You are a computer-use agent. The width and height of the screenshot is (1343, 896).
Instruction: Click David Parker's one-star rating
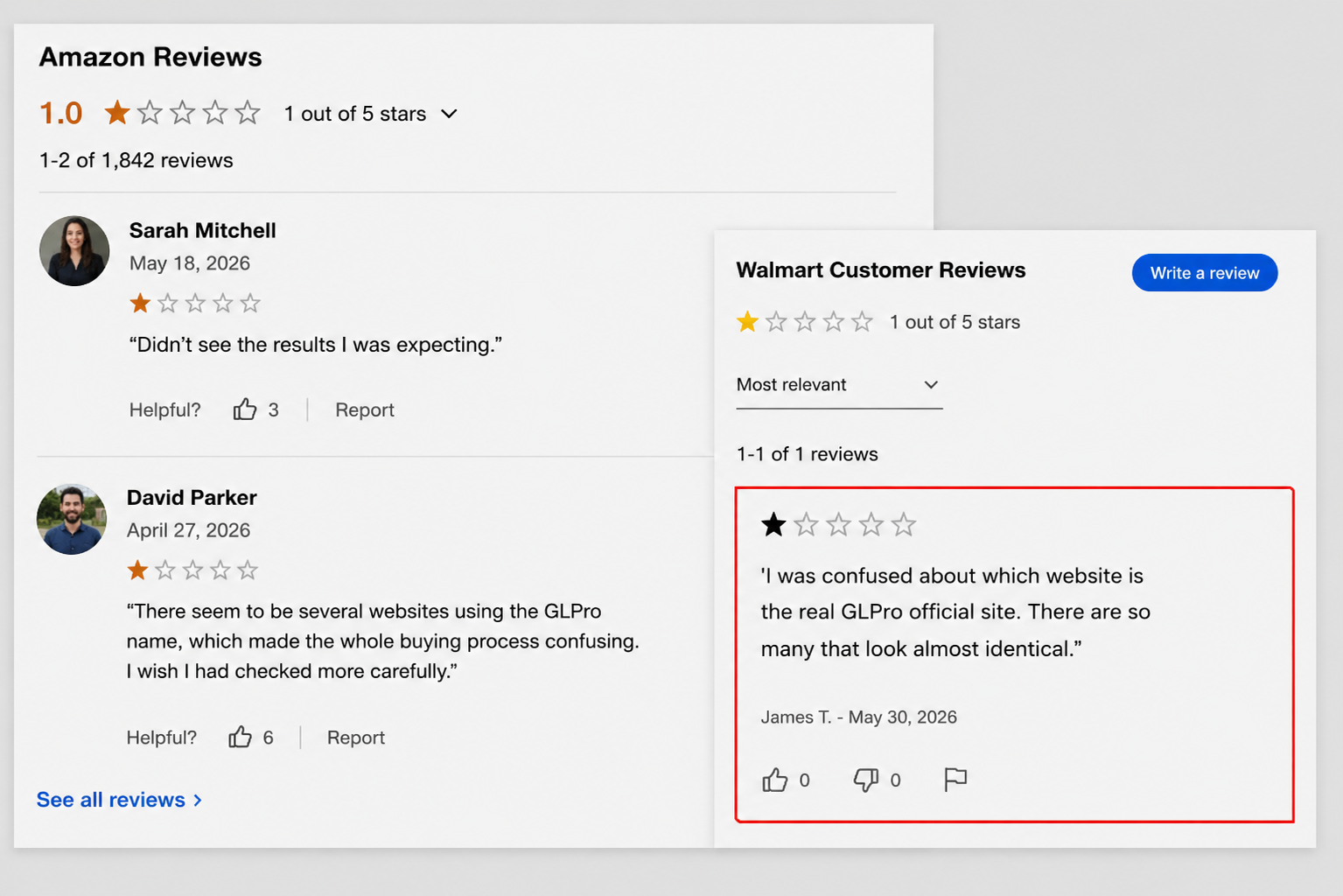pos(192,570)
